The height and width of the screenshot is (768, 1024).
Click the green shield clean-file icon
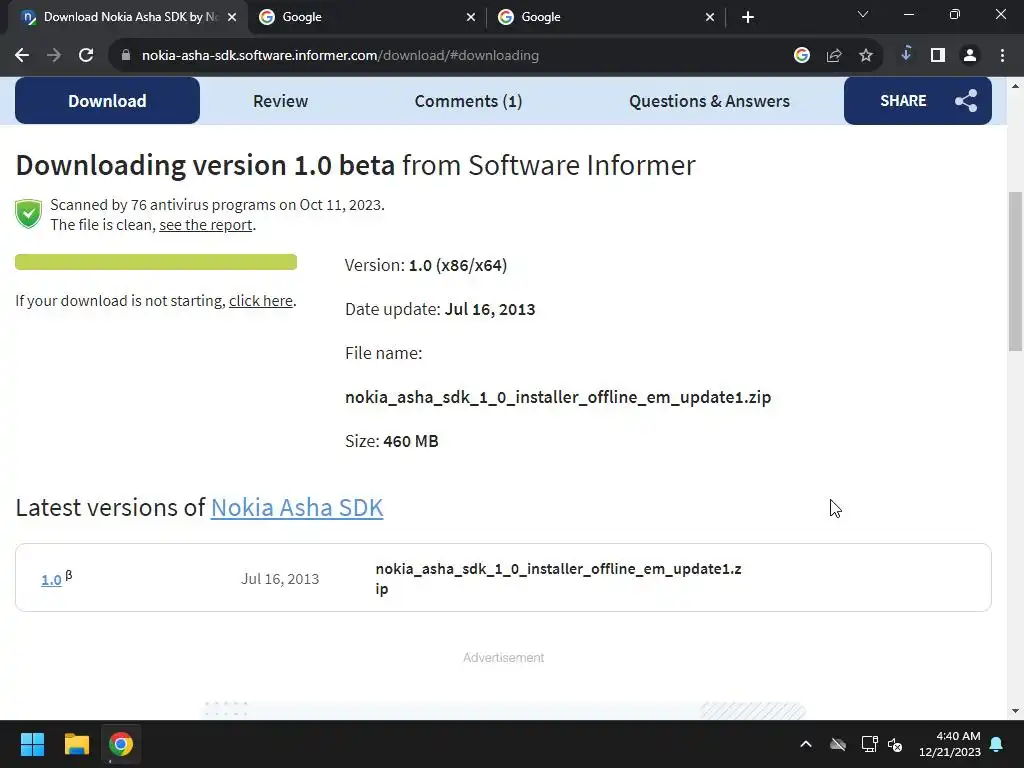click(x=28, y=214)
